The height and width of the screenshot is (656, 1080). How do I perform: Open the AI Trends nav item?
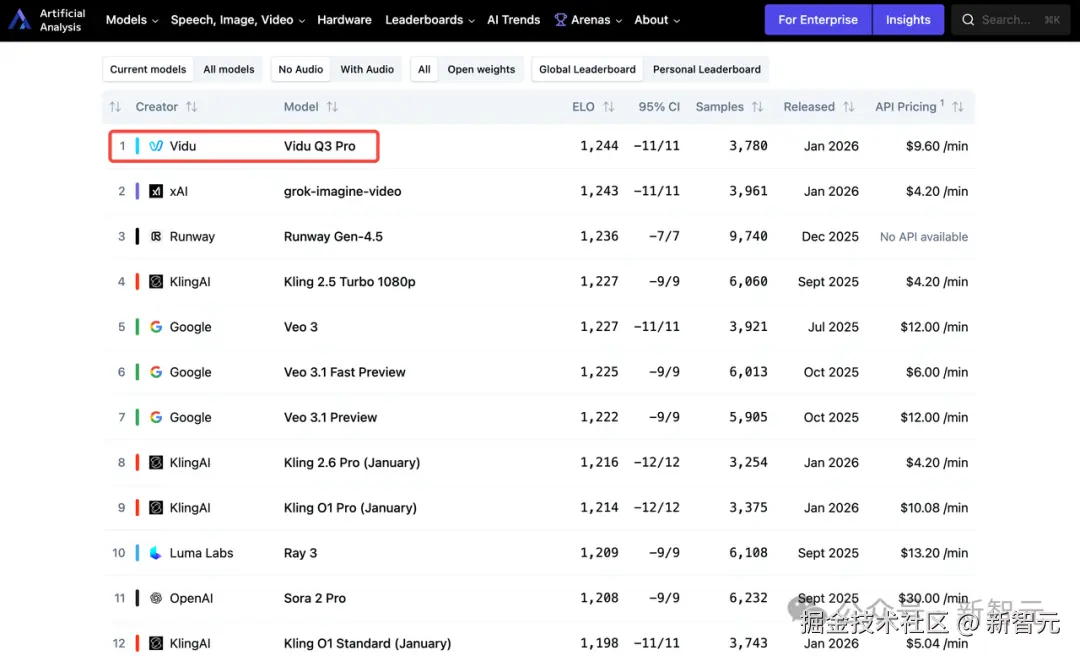(x=514, y=20)
